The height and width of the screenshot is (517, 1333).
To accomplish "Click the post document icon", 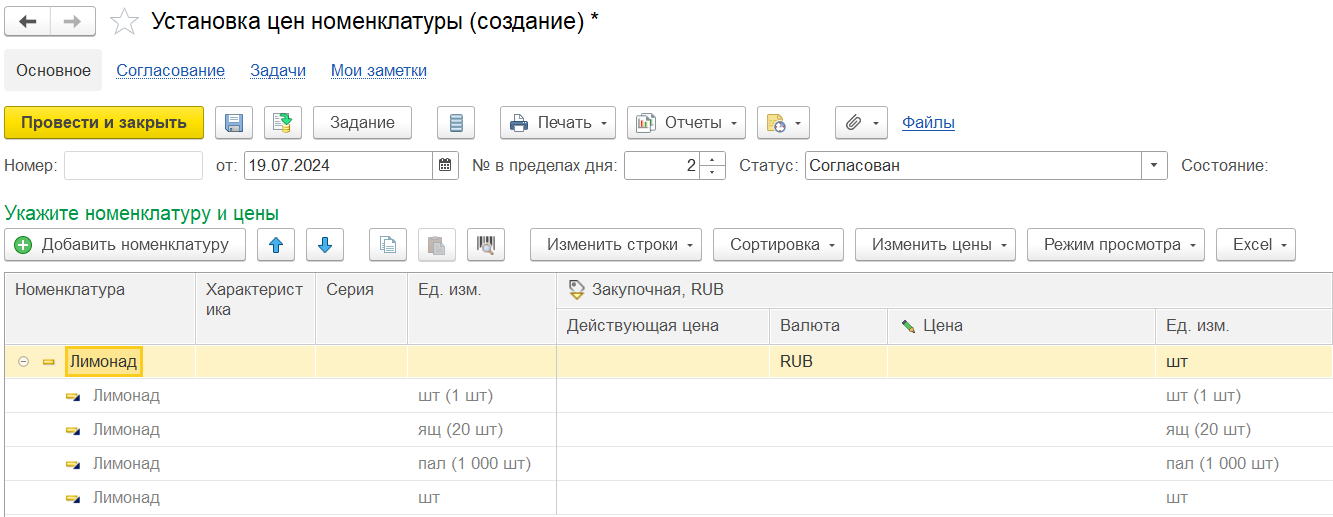I will click(283, 123).
